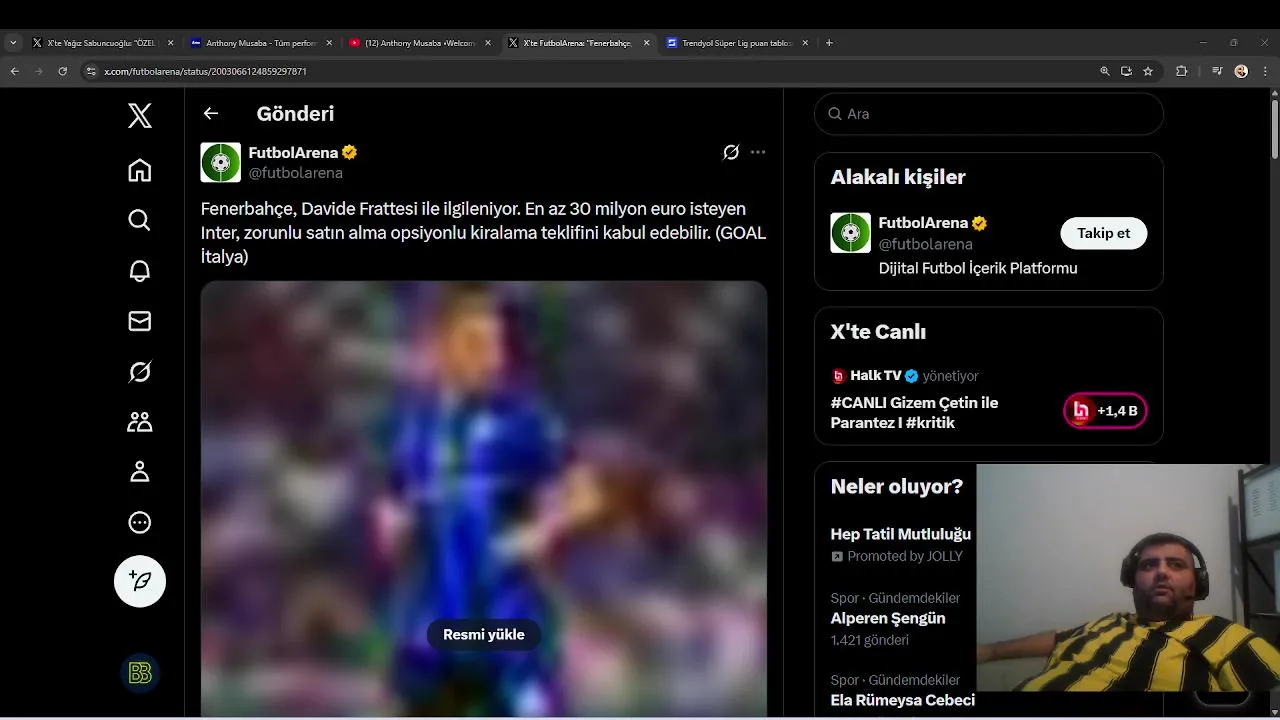Go to Home in X sidebar
This screenshot has height=720, width=1280.
pos(140,170)
